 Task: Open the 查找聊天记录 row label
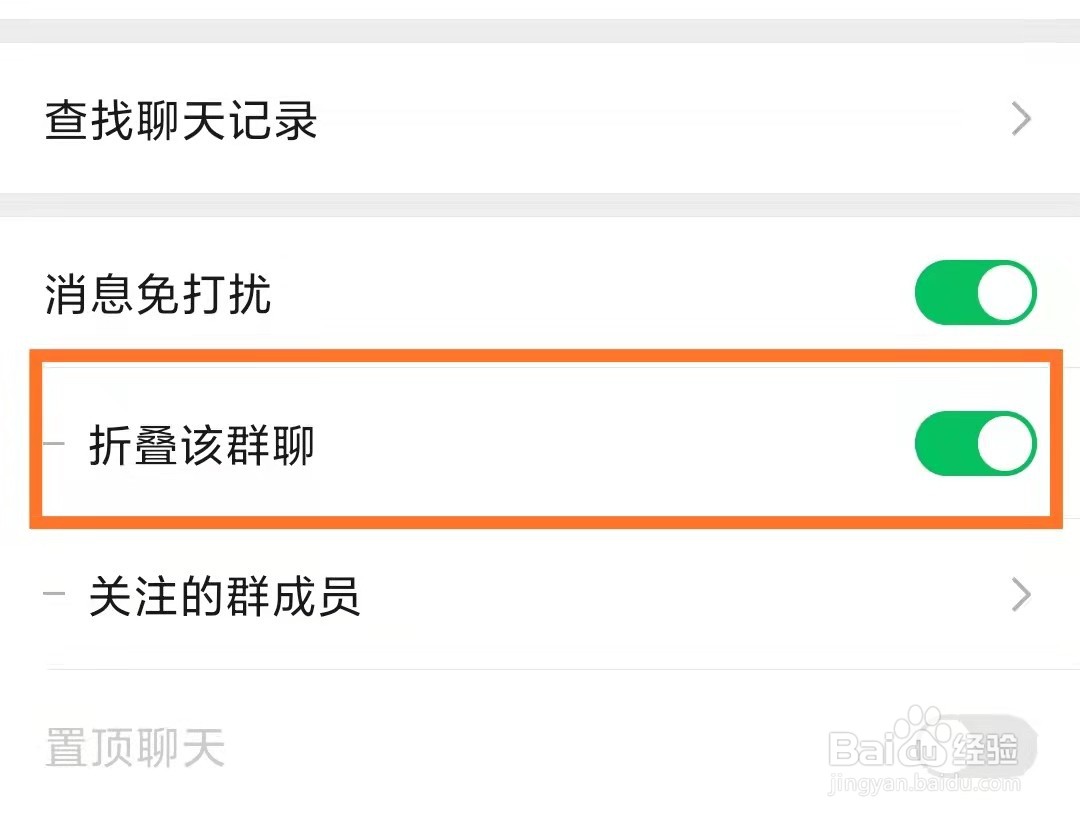coord(181,120)
